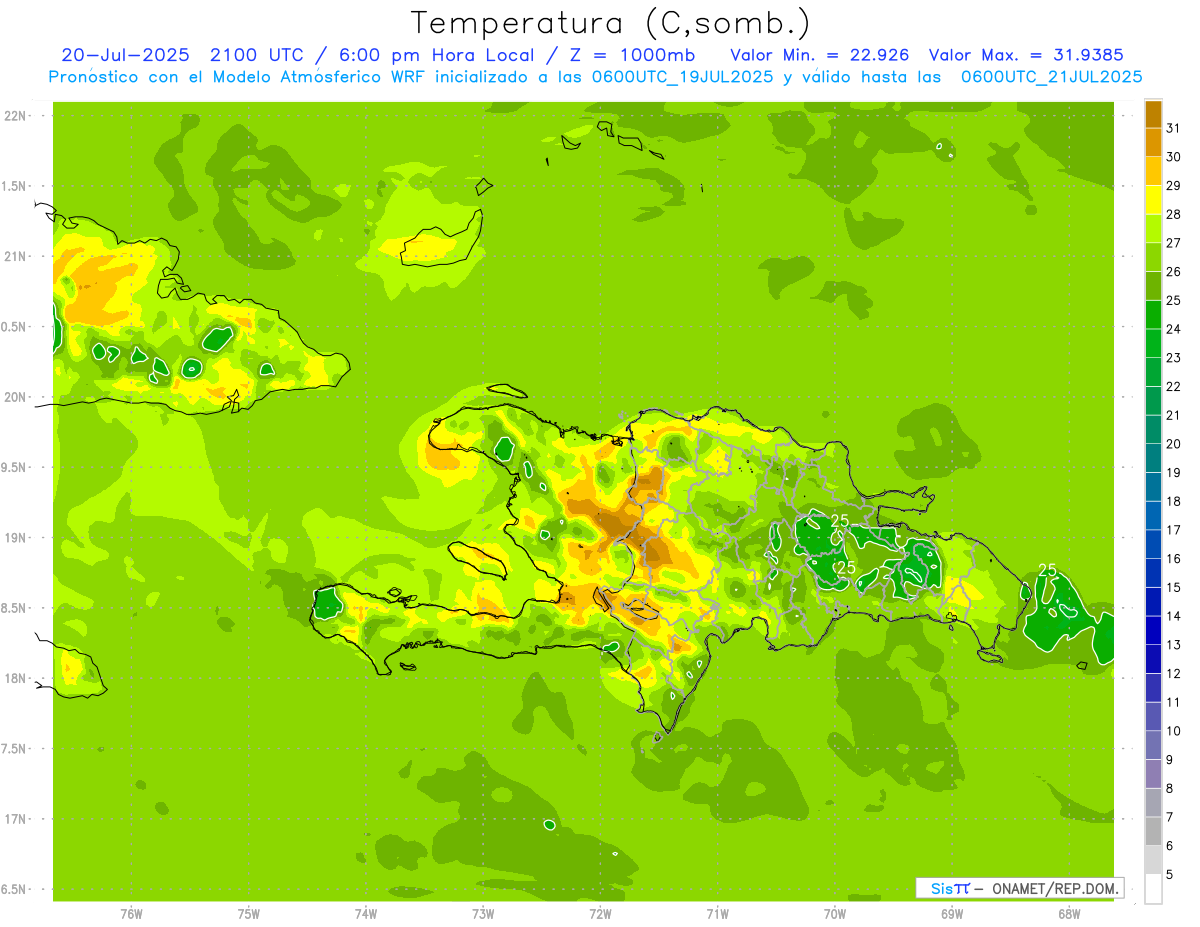Click the legend value label '5'
Viewport: 1200px width, 927px height.
click(x=1169, y=875)
